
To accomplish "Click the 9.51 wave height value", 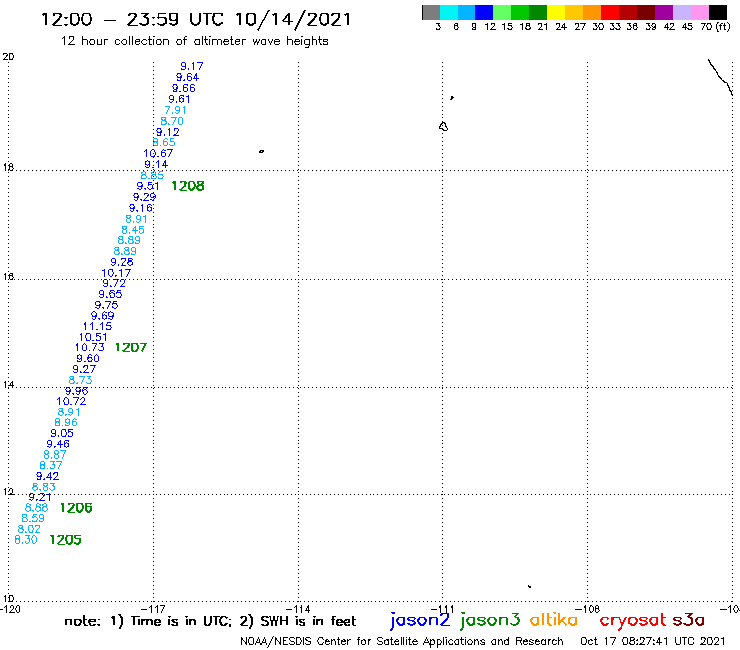I will 148,186.
